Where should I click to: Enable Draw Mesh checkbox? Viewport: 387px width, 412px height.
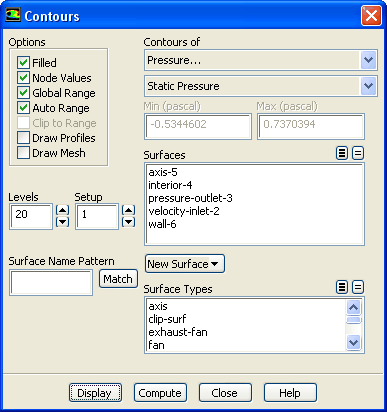tap(23, 153)
